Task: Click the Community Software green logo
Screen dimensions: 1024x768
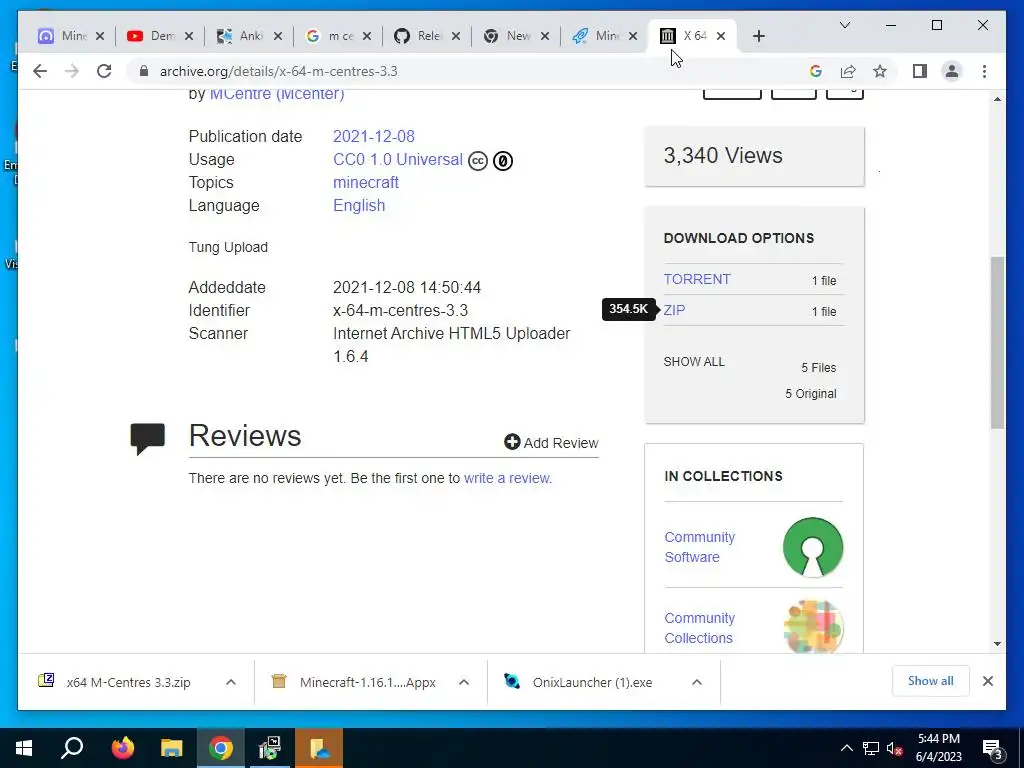Action: point(813,547)
